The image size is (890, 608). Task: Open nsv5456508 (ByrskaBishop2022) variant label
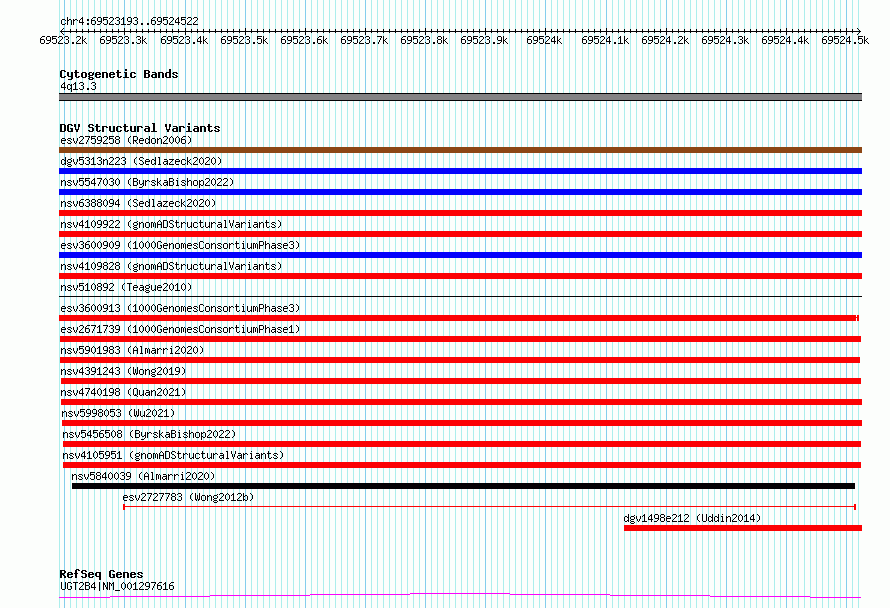point(149,434)
